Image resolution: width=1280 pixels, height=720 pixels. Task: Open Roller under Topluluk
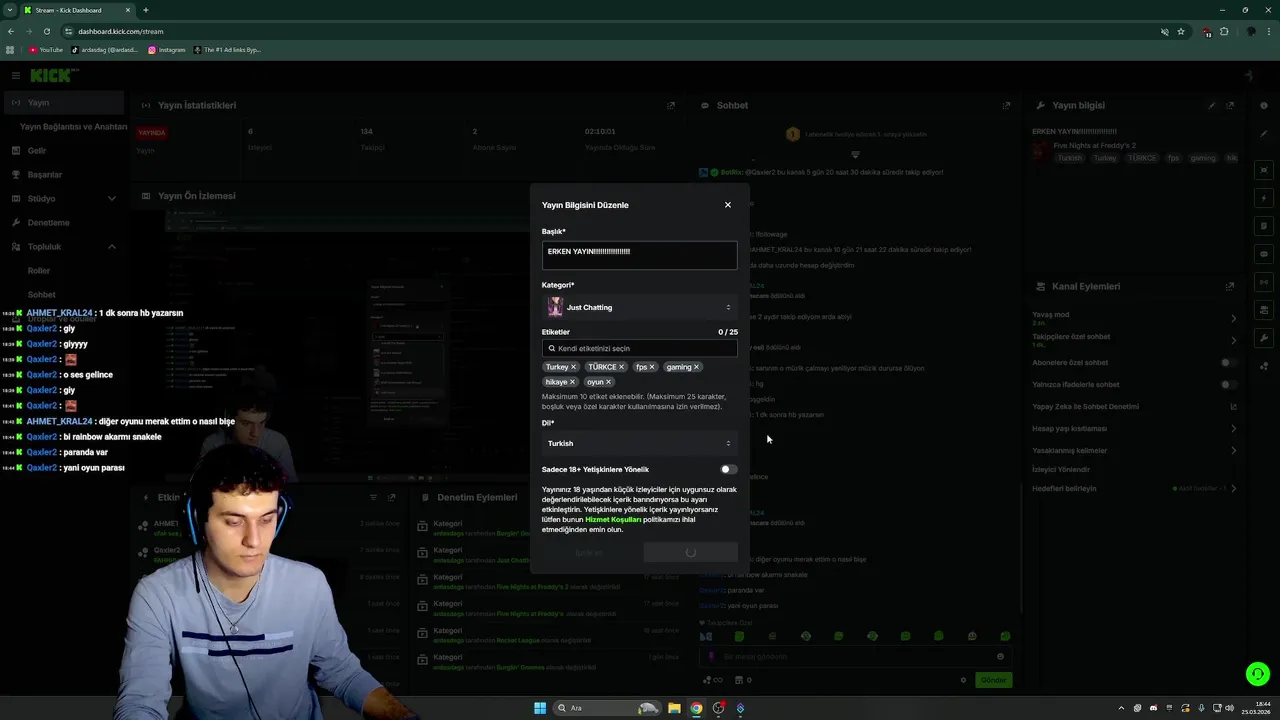39,271
